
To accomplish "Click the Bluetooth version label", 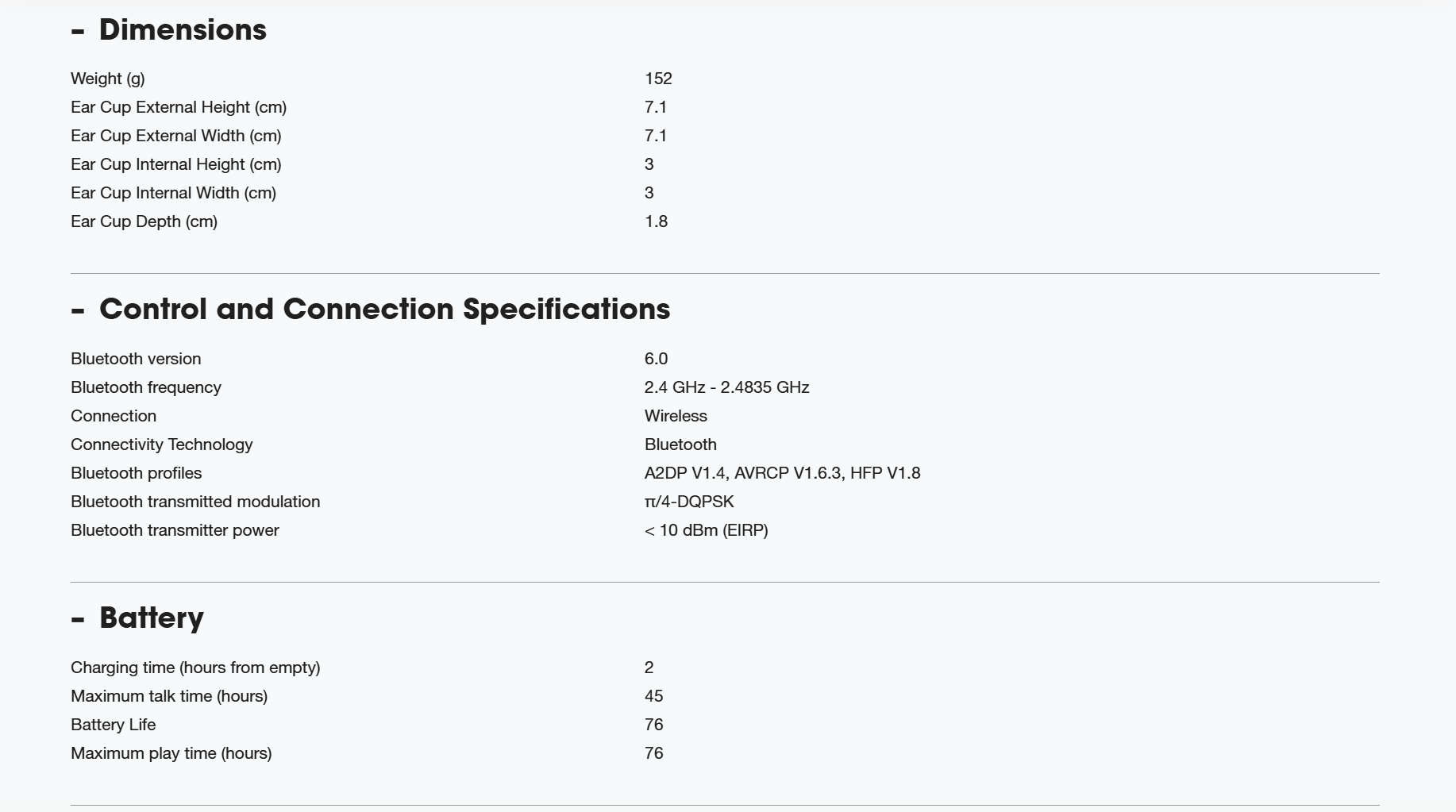I will coord(136,359).
